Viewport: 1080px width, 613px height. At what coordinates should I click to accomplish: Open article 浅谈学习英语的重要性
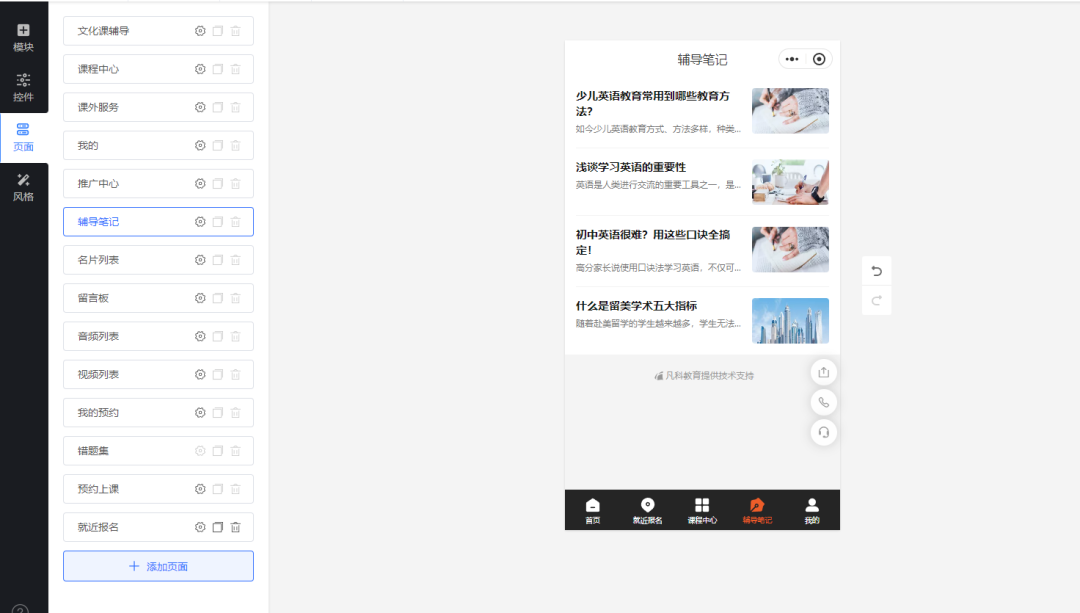(x=631, y=167)
